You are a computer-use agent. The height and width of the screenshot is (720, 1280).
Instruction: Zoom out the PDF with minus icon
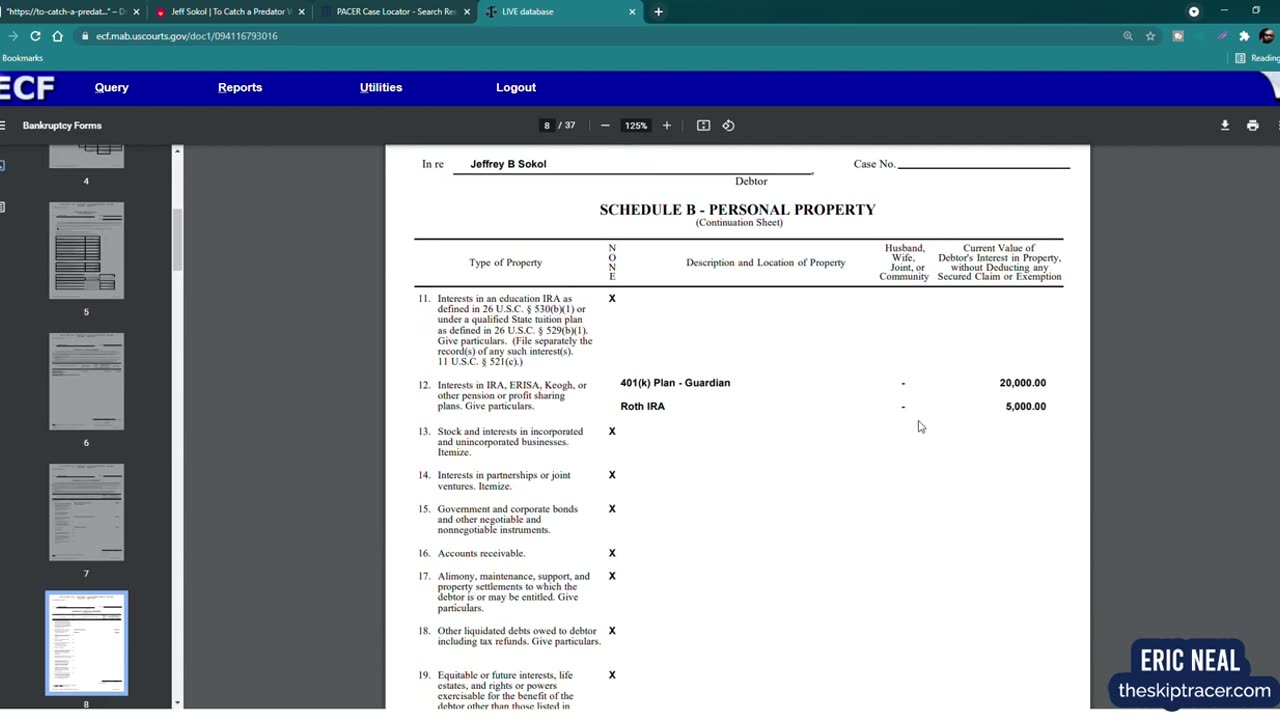tap(605, 125)
